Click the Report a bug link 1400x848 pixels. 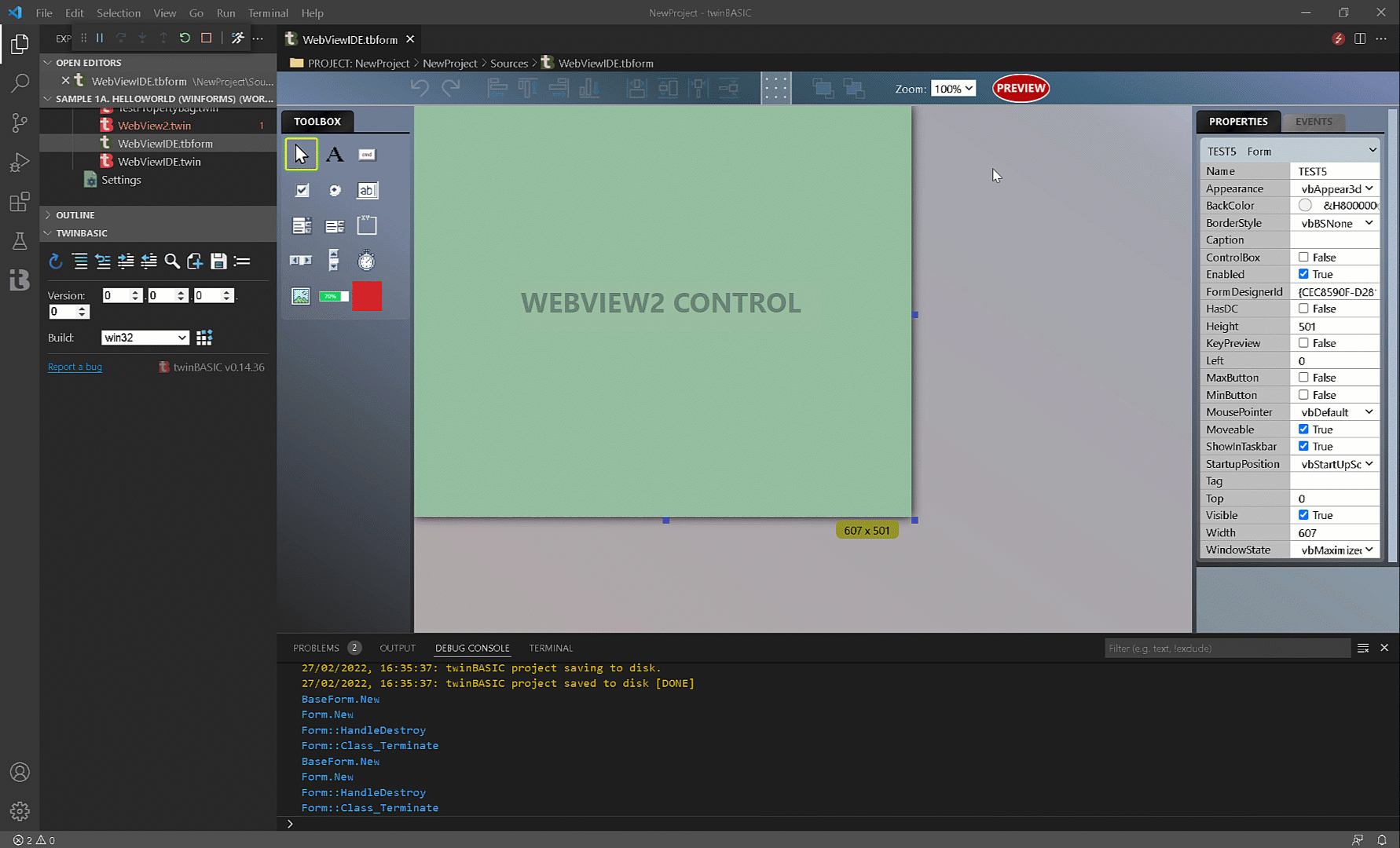(x=75, y=367)
